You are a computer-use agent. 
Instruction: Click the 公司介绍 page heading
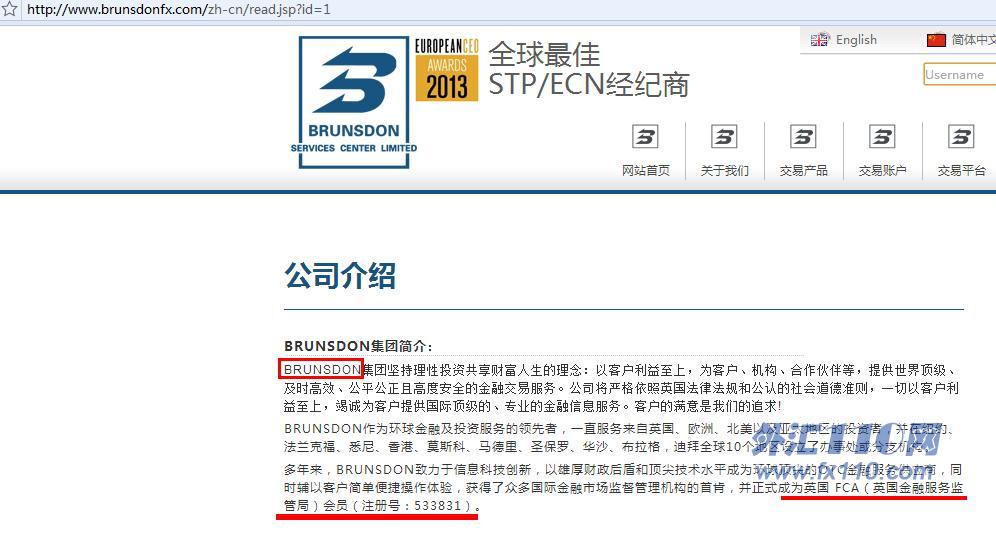(x=340, y=276)
